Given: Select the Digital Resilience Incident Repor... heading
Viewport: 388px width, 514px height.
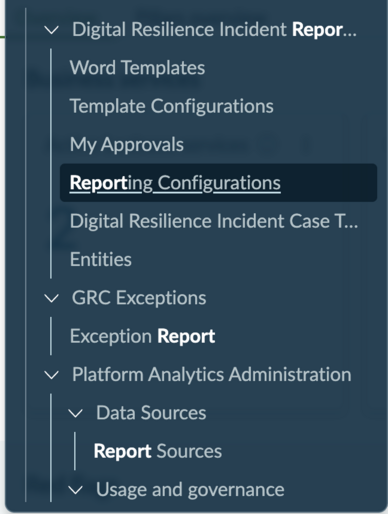Looking at the screenshot, I should pyautogui.click(x=214, y=30).
